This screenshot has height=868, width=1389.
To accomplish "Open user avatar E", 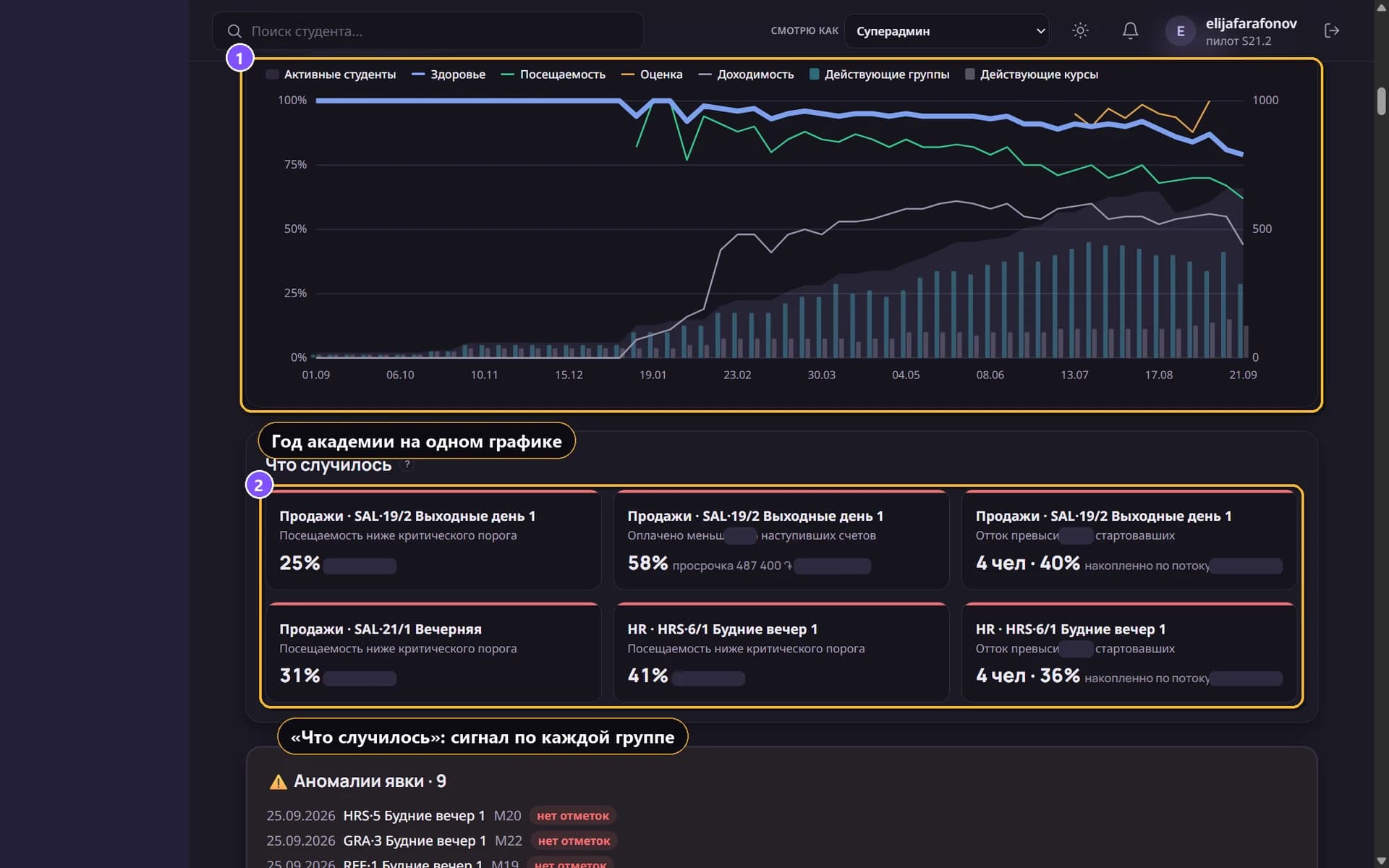I will (1180, 31).
